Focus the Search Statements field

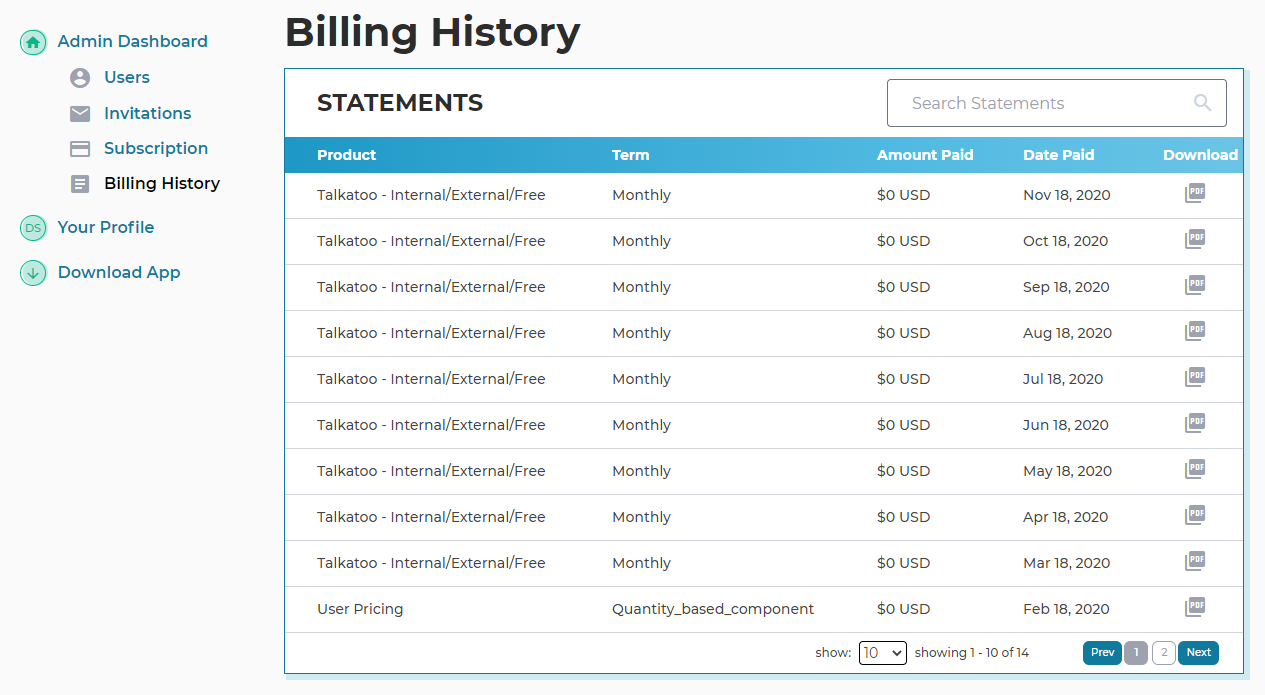(1057, 103)
